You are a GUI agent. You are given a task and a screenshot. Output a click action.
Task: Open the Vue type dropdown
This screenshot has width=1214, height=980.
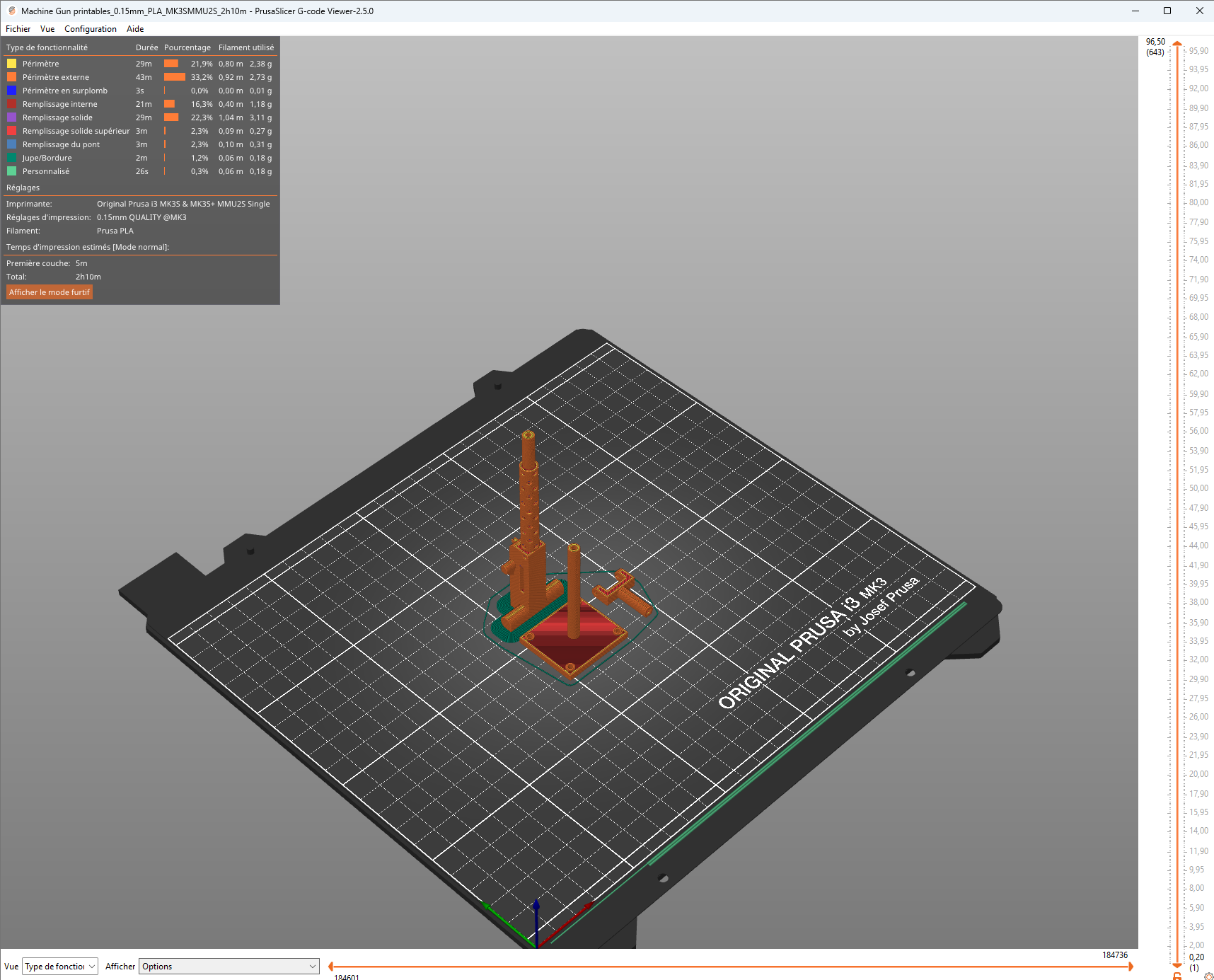60,967
